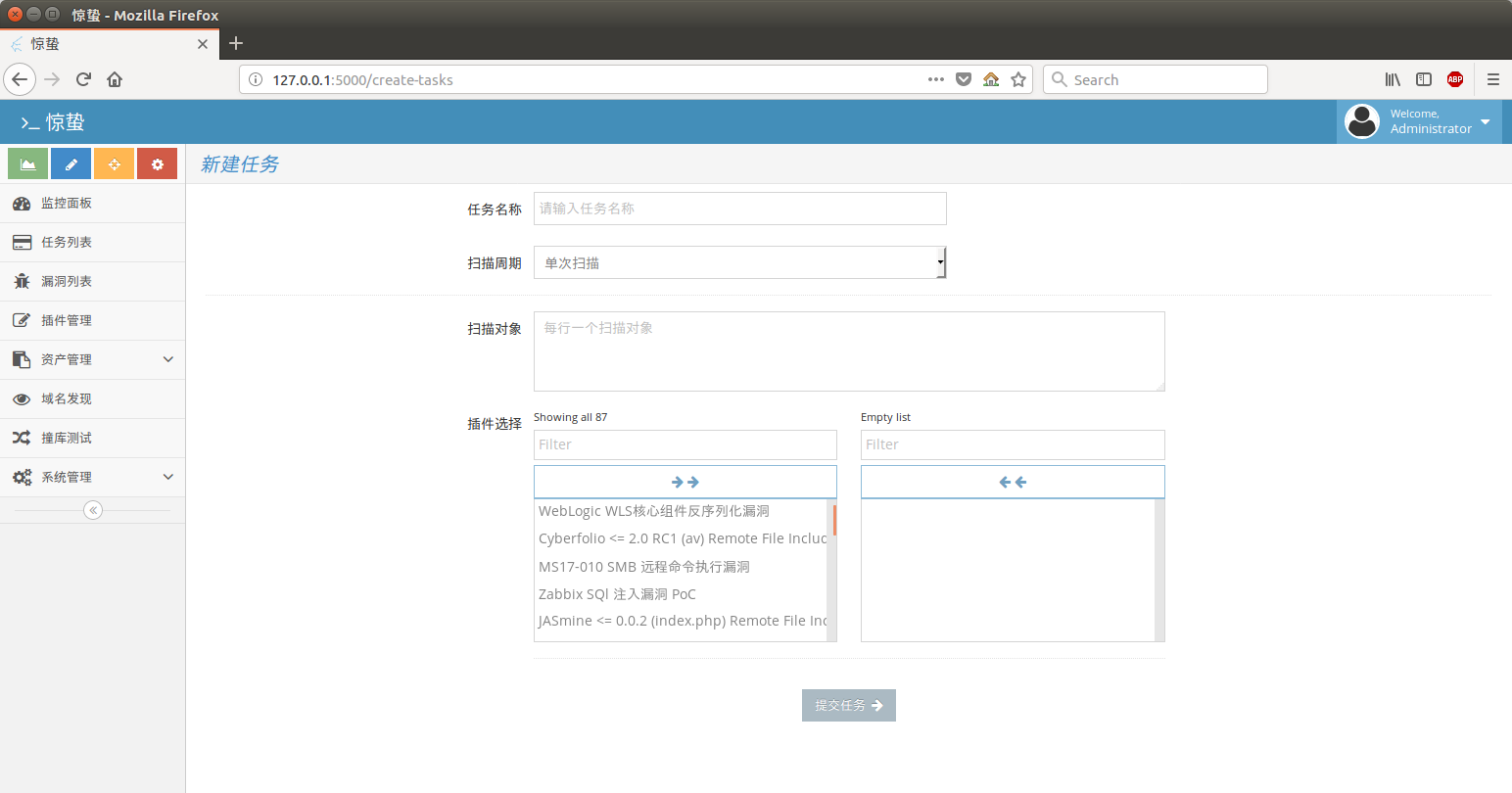Click the shuffle icon next to 撞库测试
1512x793 pixels.
click(x=22, y=438)
